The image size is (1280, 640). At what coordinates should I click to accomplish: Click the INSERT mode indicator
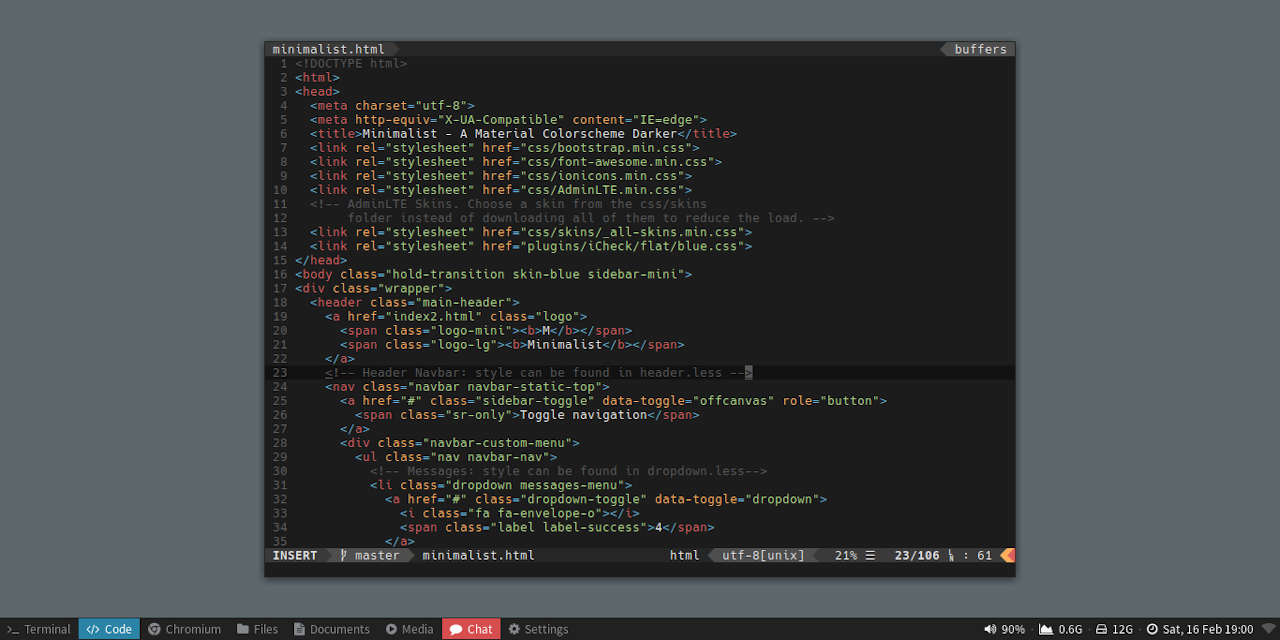[x=295, y=555]
